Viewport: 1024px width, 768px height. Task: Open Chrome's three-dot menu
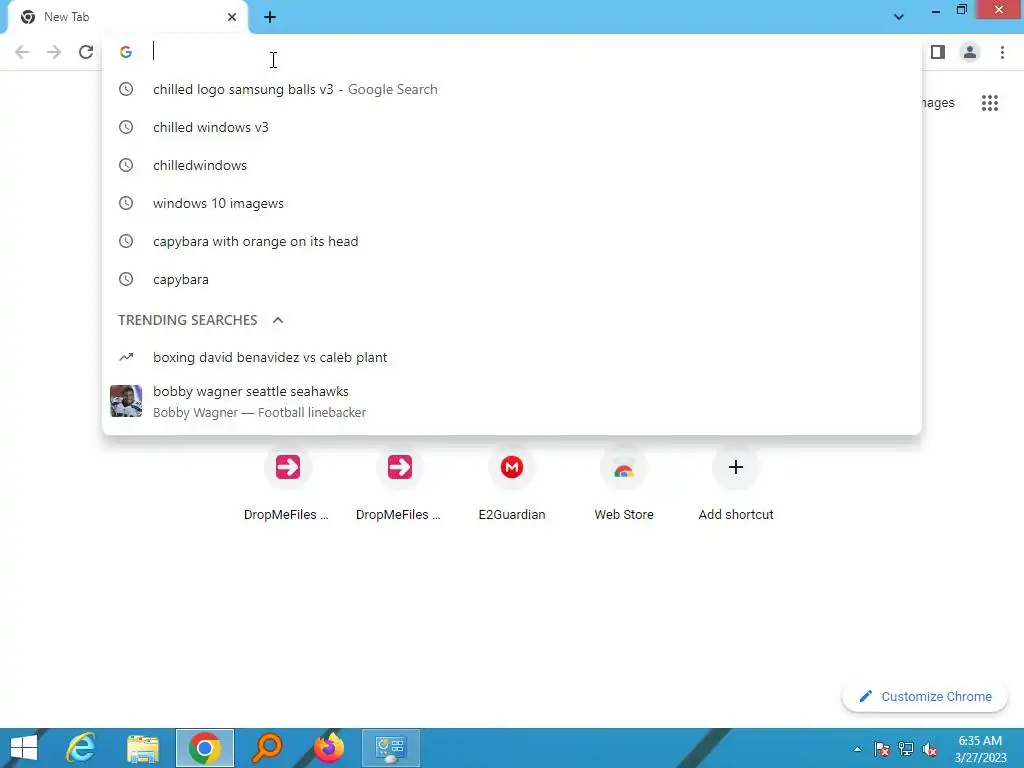1002,52
